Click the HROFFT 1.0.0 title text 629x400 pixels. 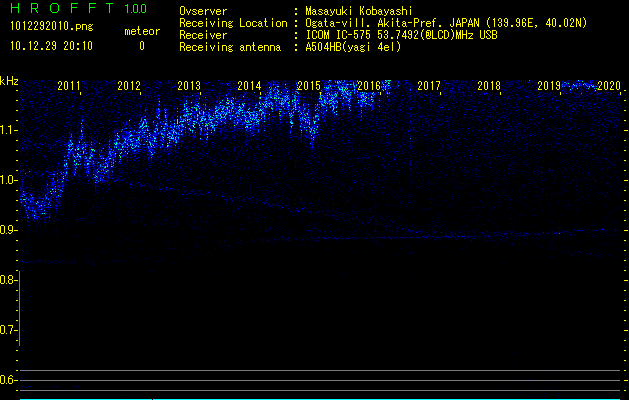(78, 8)
